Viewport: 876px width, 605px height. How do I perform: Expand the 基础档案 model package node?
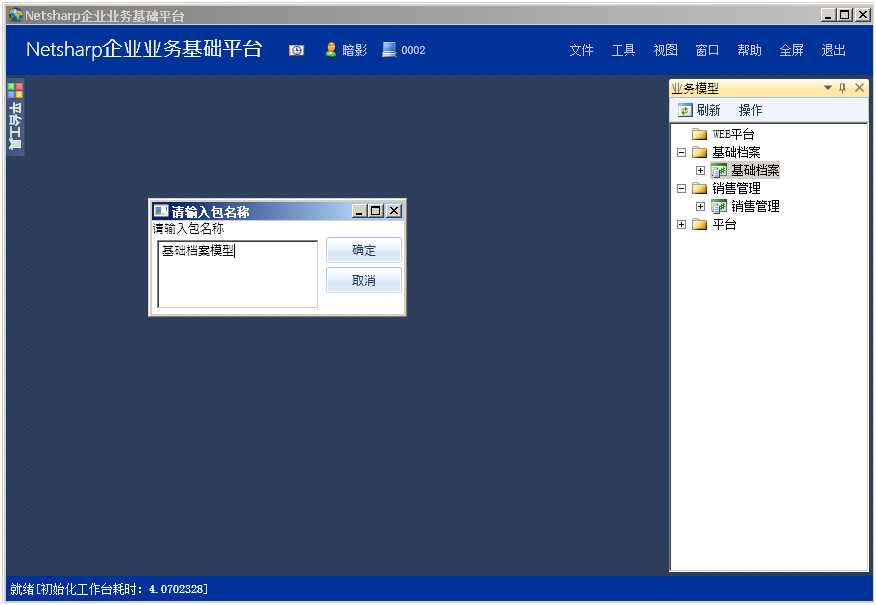coord(700,170)
